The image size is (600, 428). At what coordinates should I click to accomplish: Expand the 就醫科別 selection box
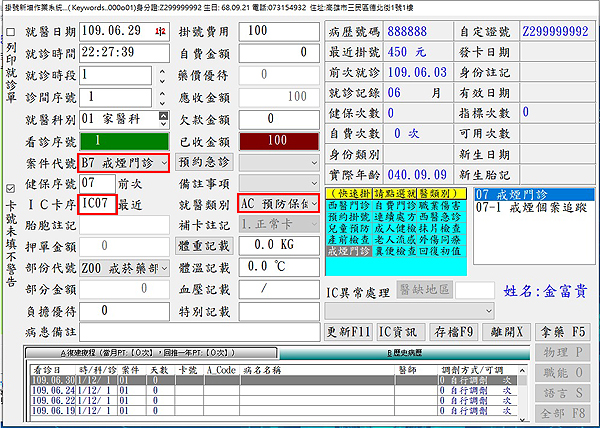[x=161, y=119]
